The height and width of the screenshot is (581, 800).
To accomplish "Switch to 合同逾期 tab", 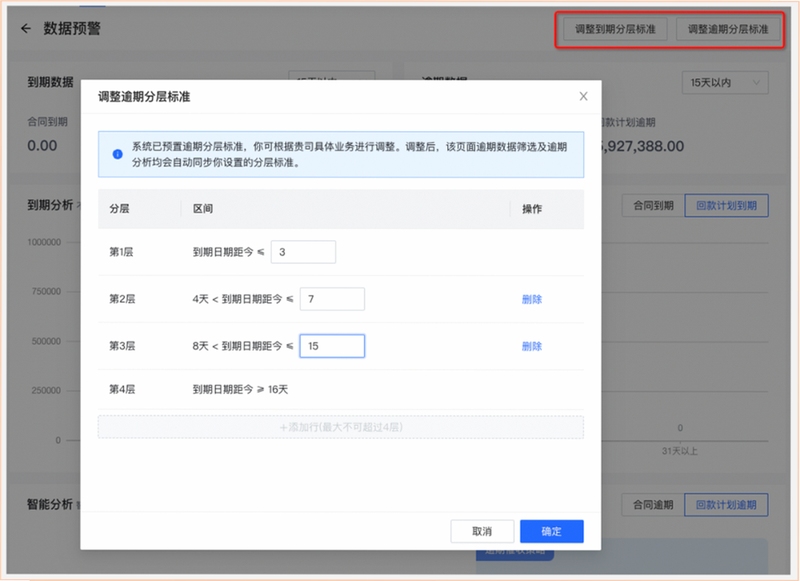I will point(653,505).
